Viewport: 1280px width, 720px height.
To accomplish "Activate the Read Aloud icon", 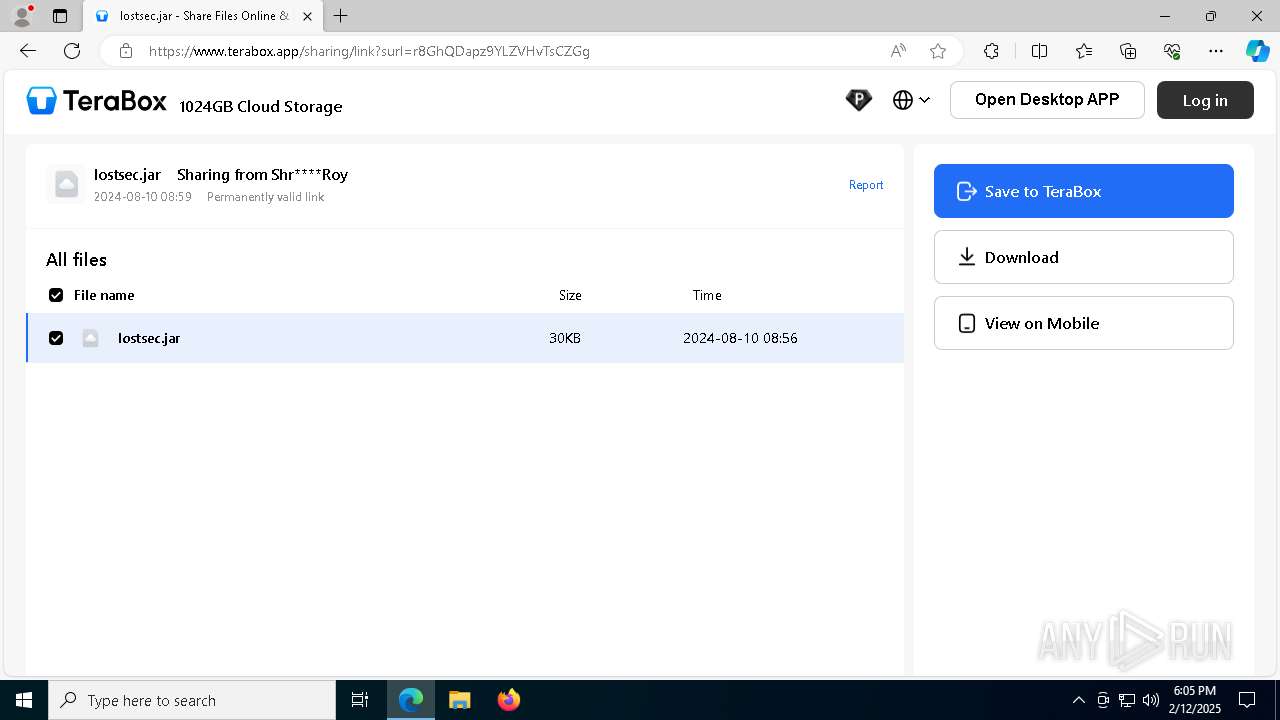I will tap(898, 51).
